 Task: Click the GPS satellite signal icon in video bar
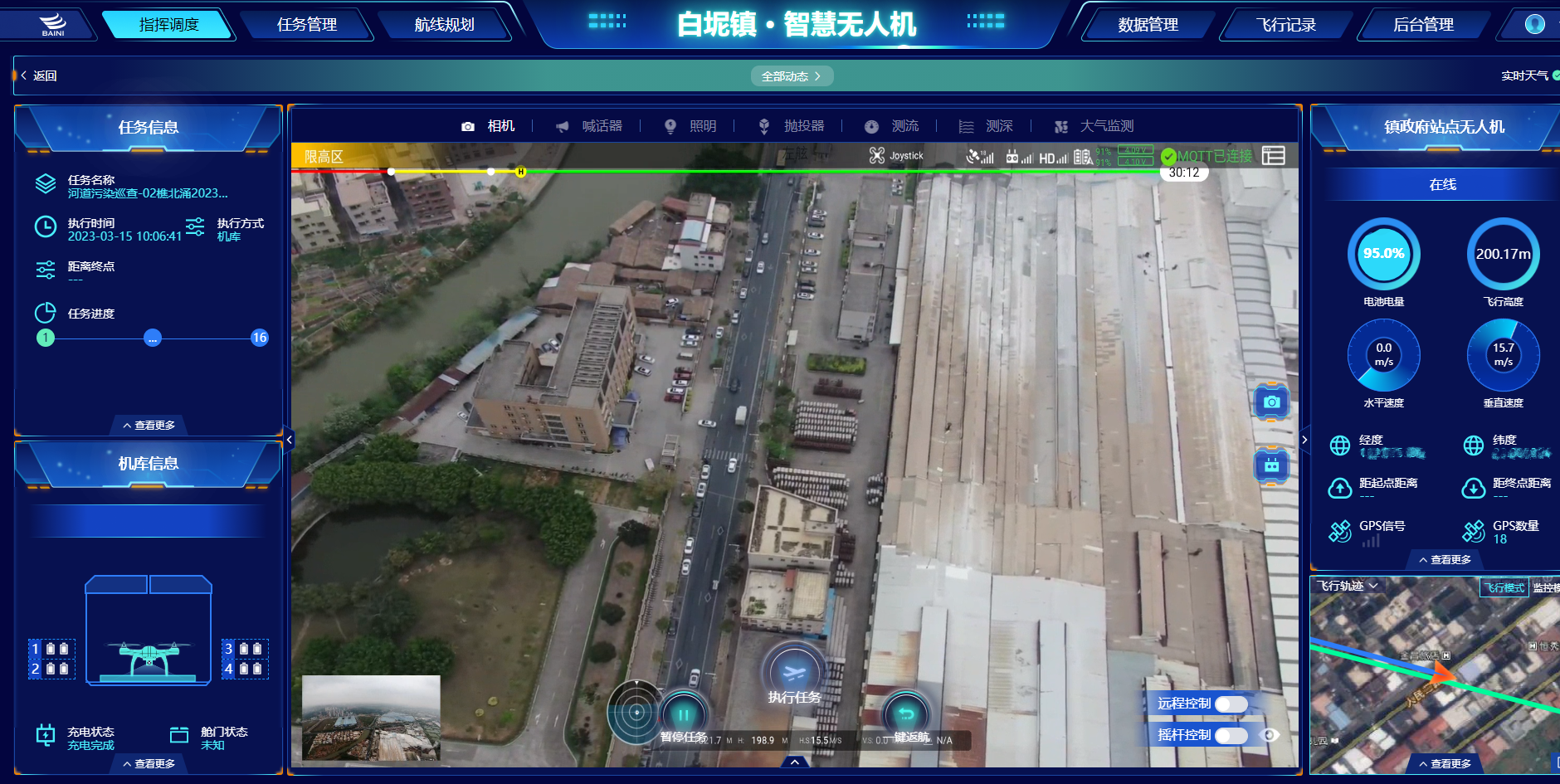tap(979, 156)
